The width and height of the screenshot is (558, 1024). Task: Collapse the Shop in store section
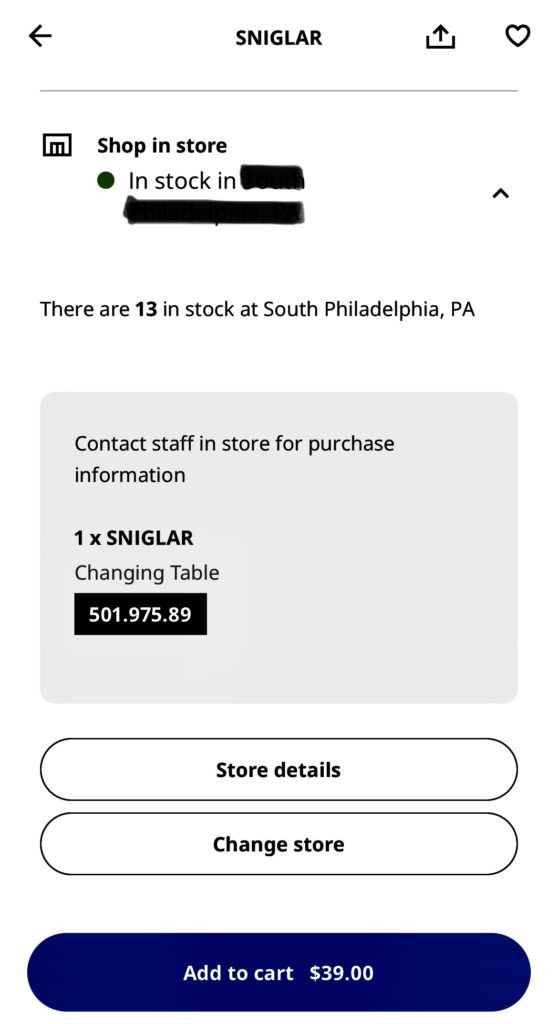click(501, 193)
